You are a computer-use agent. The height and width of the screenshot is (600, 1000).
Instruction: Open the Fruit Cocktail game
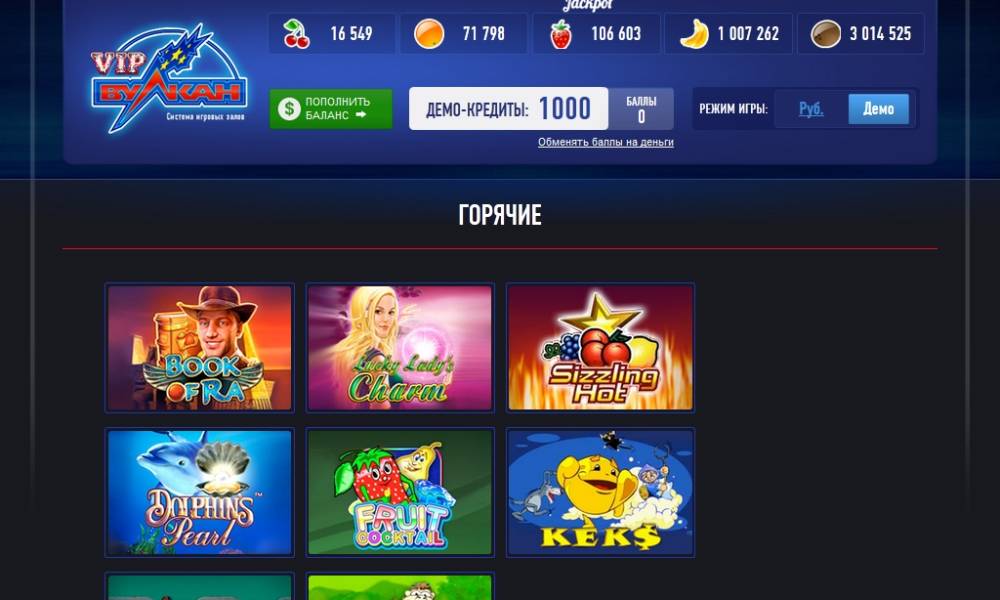coord(400,492)
